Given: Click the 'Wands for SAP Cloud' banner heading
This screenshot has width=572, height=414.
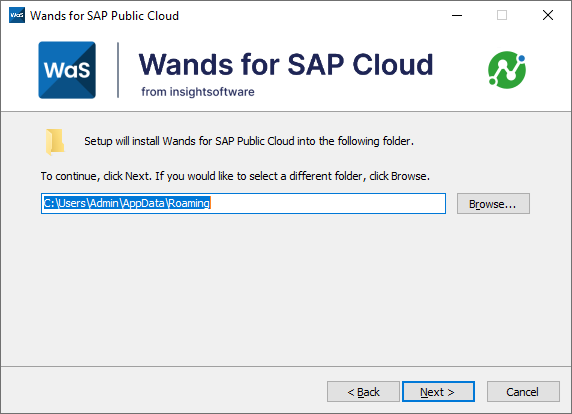Looking at the screenshot, I should [286, 65].
